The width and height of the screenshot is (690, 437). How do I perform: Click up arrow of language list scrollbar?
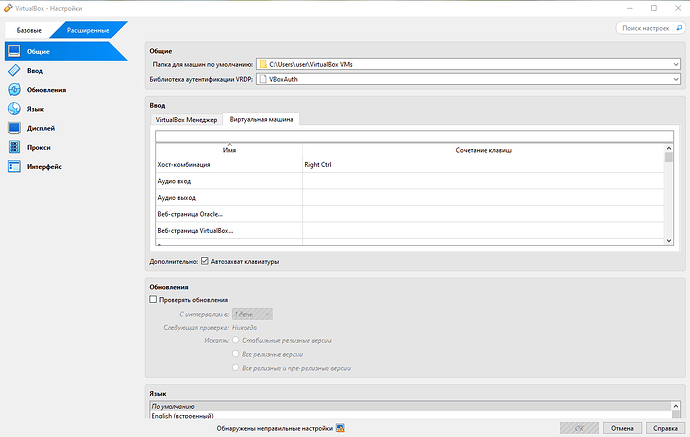pyautogui.click(x=676, y=406)
